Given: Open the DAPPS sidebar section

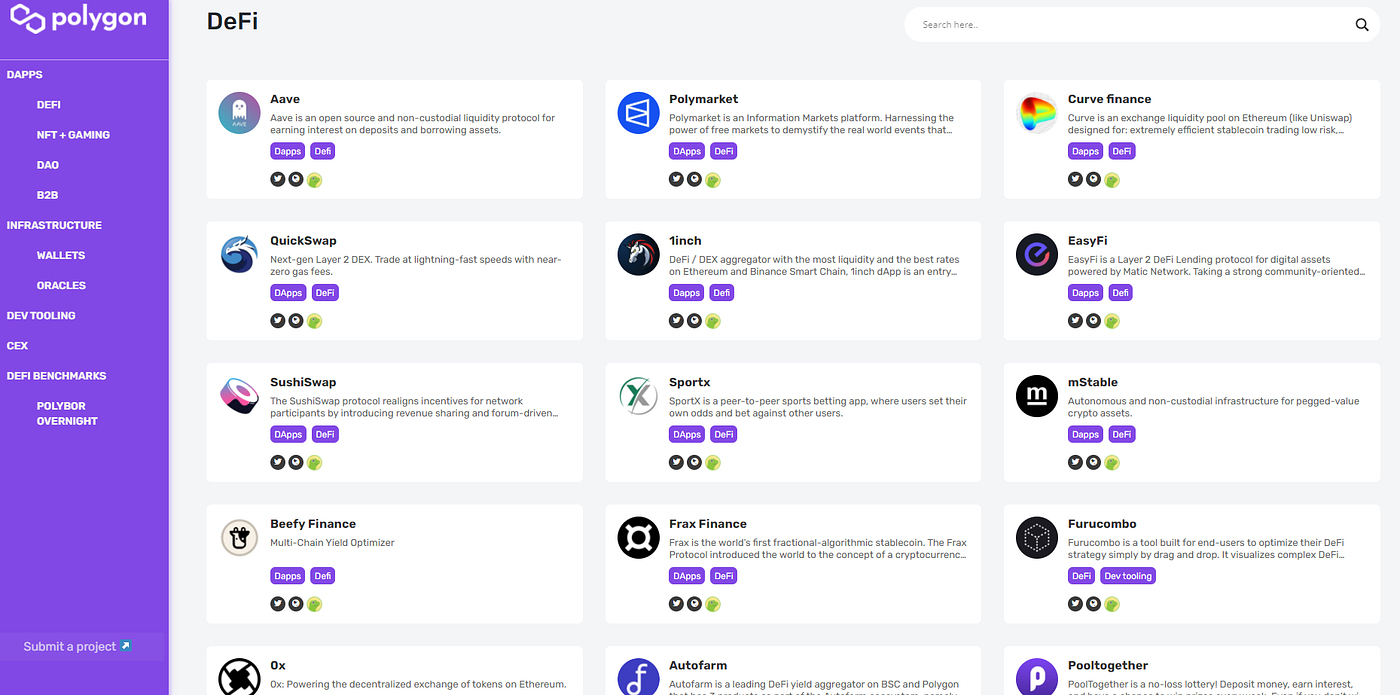Looking at the screenshot, I should [x=25, y=75].
